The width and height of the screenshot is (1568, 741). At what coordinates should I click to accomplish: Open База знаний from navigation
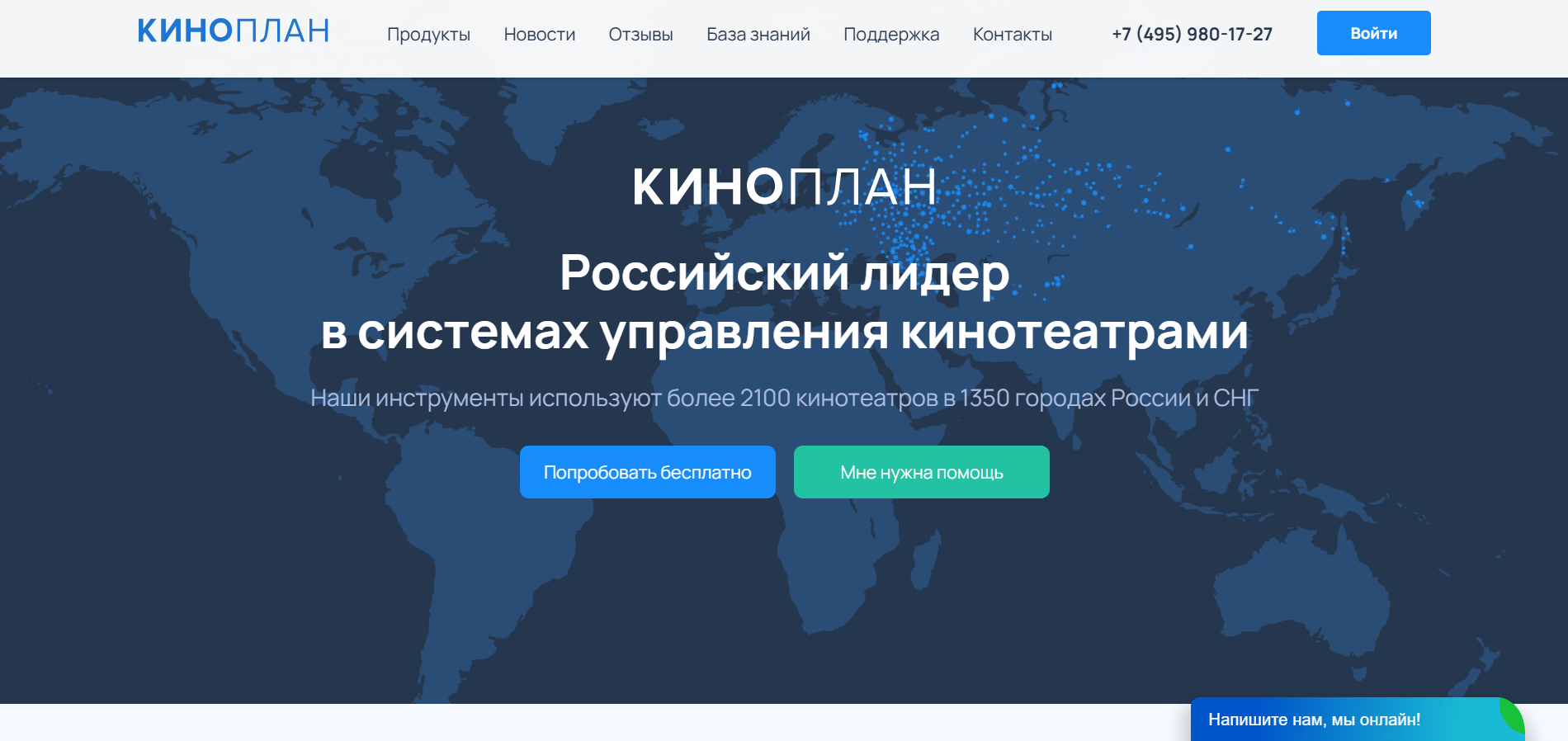758,35
